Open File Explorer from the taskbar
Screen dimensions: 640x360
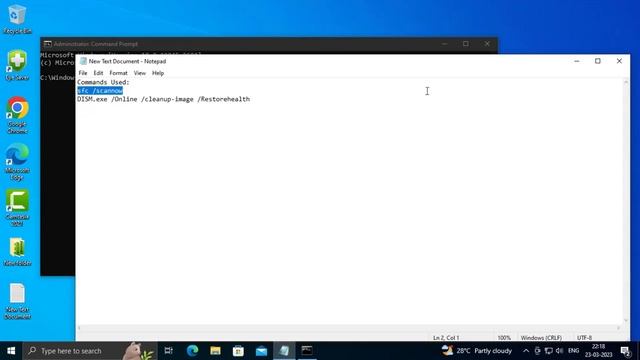tap(215, 351)
